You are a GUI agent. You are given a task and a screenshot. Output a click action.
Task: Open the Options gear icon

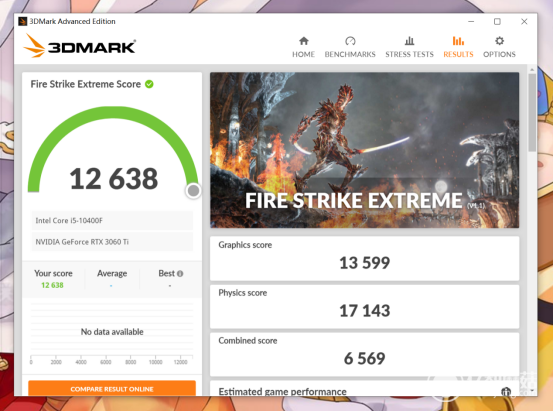(499, 41)
